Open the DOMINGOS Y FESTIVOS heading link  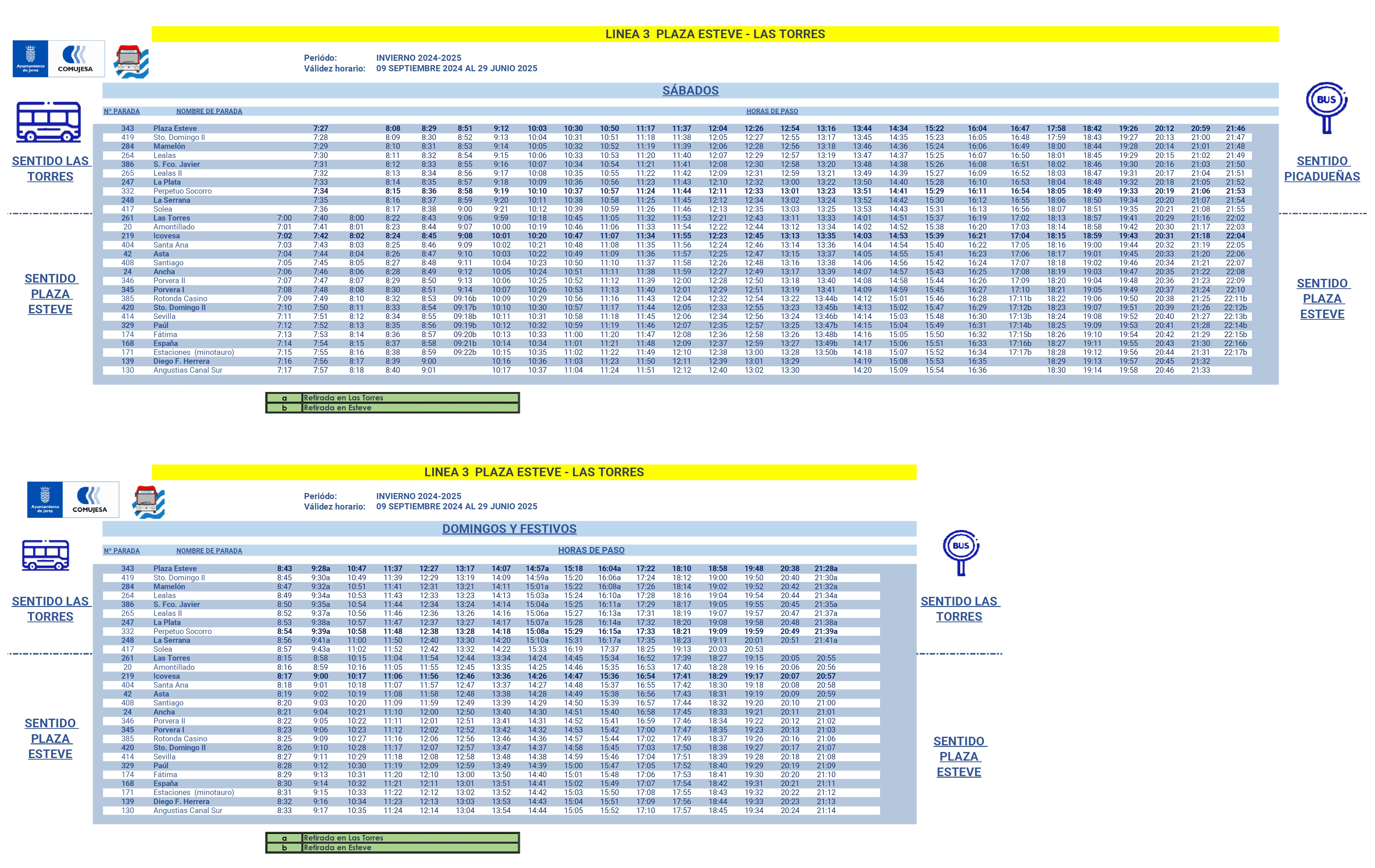[x=509, y=529]
